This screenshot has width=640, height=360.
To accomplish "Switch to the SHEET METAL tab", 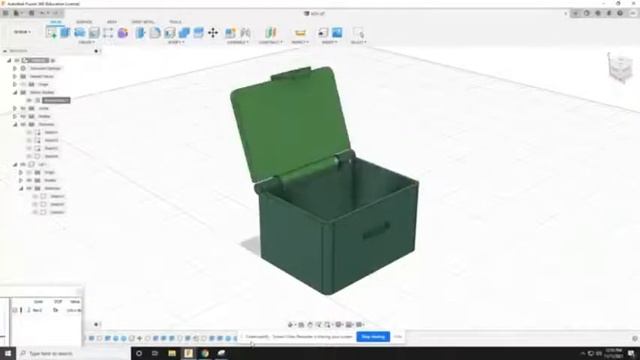I will (143, 22).
